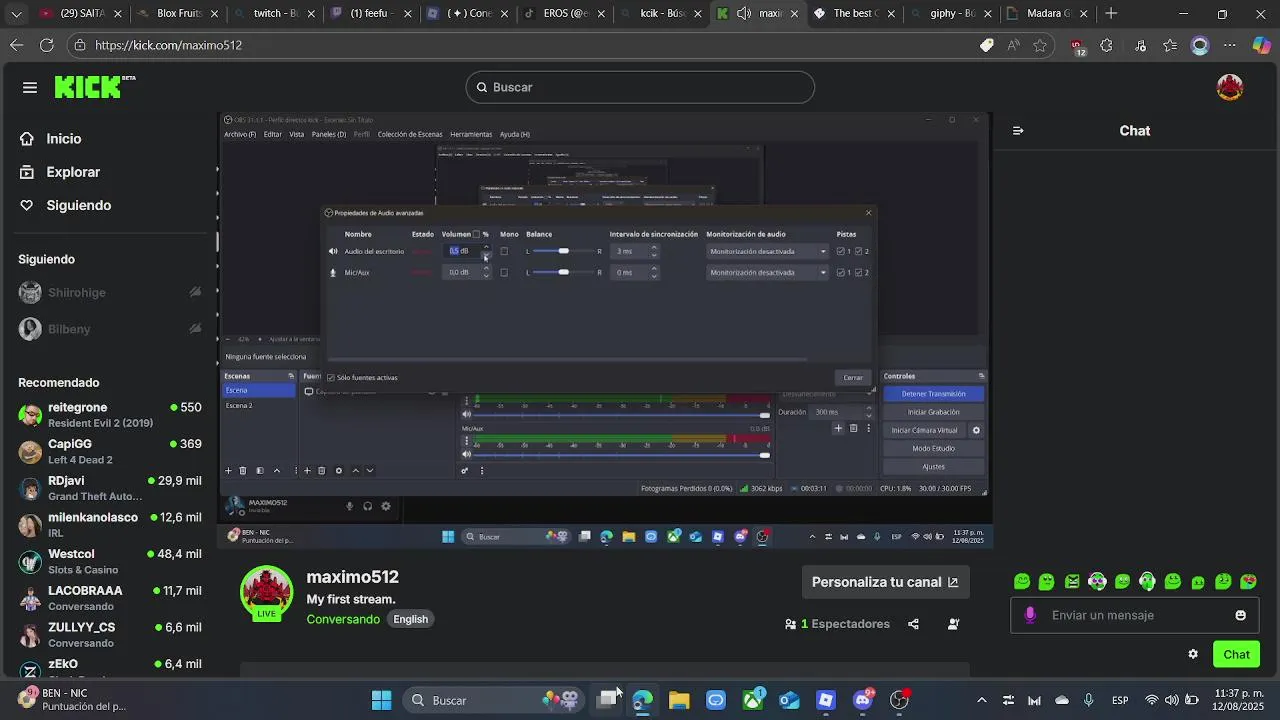Open the emoji picker in message box
Viewport: 1280px width, 720px height.
1241,615
